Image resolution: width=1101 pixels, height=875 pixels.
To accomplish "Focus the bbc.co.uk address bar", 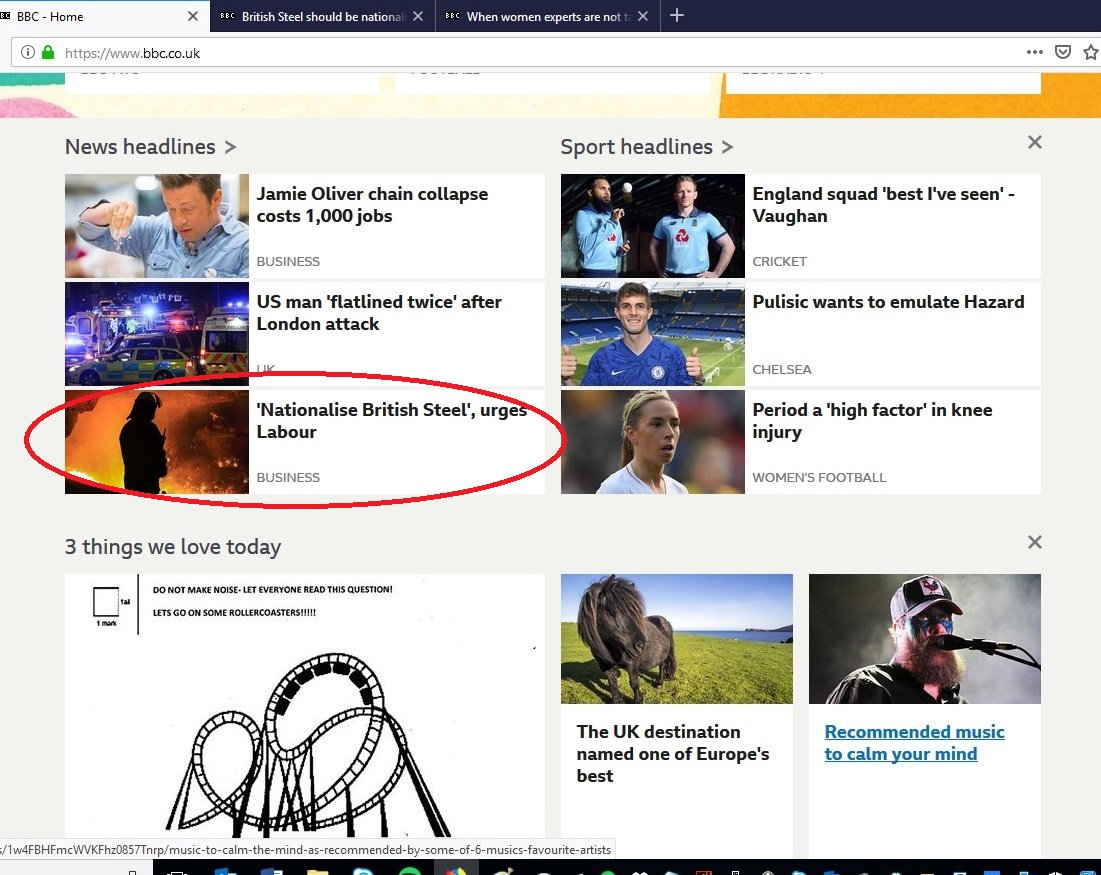I will click(x=520, y=53).
